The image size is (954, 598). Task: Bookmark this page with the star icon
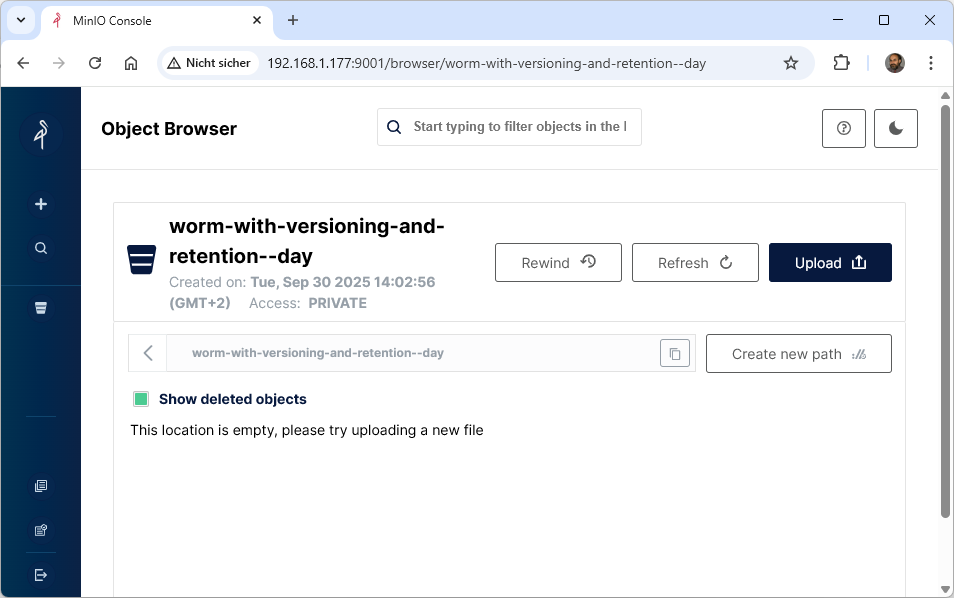click(791, 63)
